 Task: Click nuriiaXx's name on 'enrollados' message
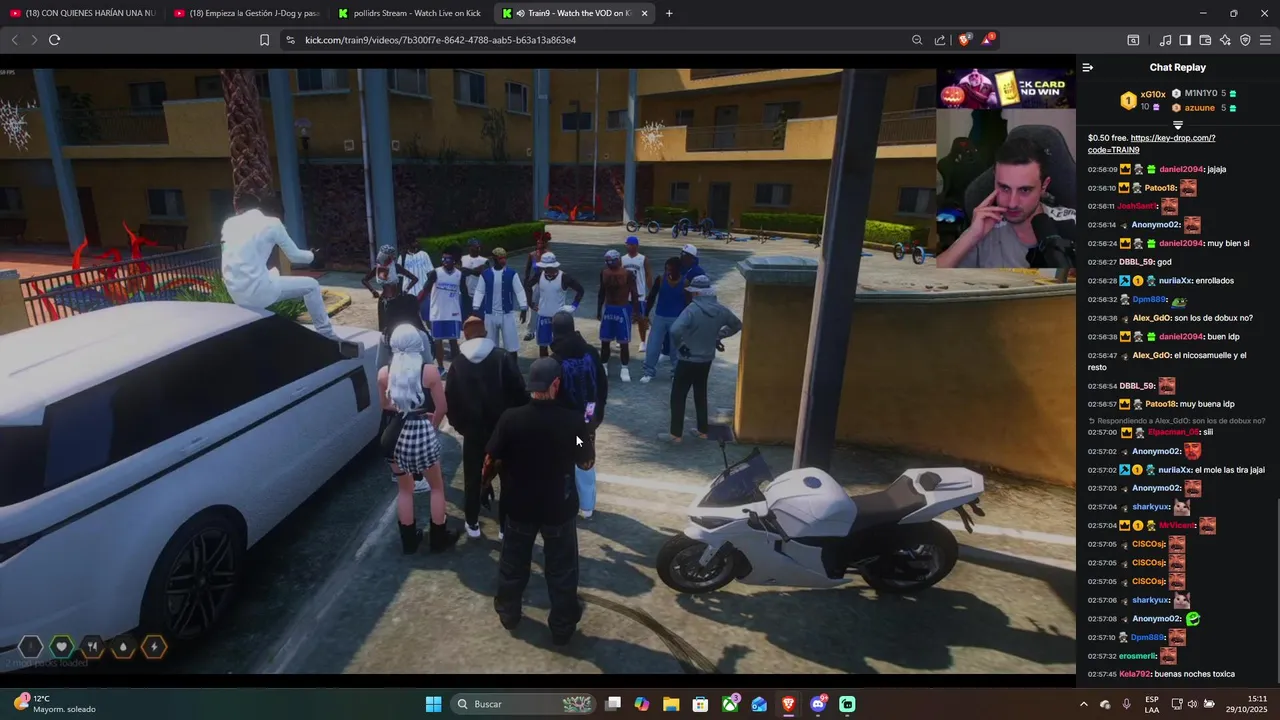coord(1175,281)
